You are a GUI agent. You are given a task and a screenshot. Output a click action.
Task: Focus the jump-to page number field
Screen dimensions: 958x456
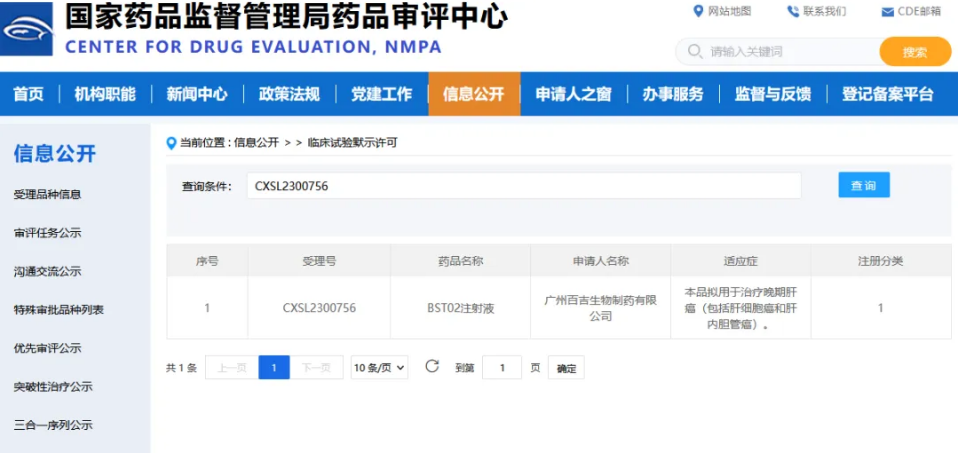pyautogui.click(x=502, y=367)
